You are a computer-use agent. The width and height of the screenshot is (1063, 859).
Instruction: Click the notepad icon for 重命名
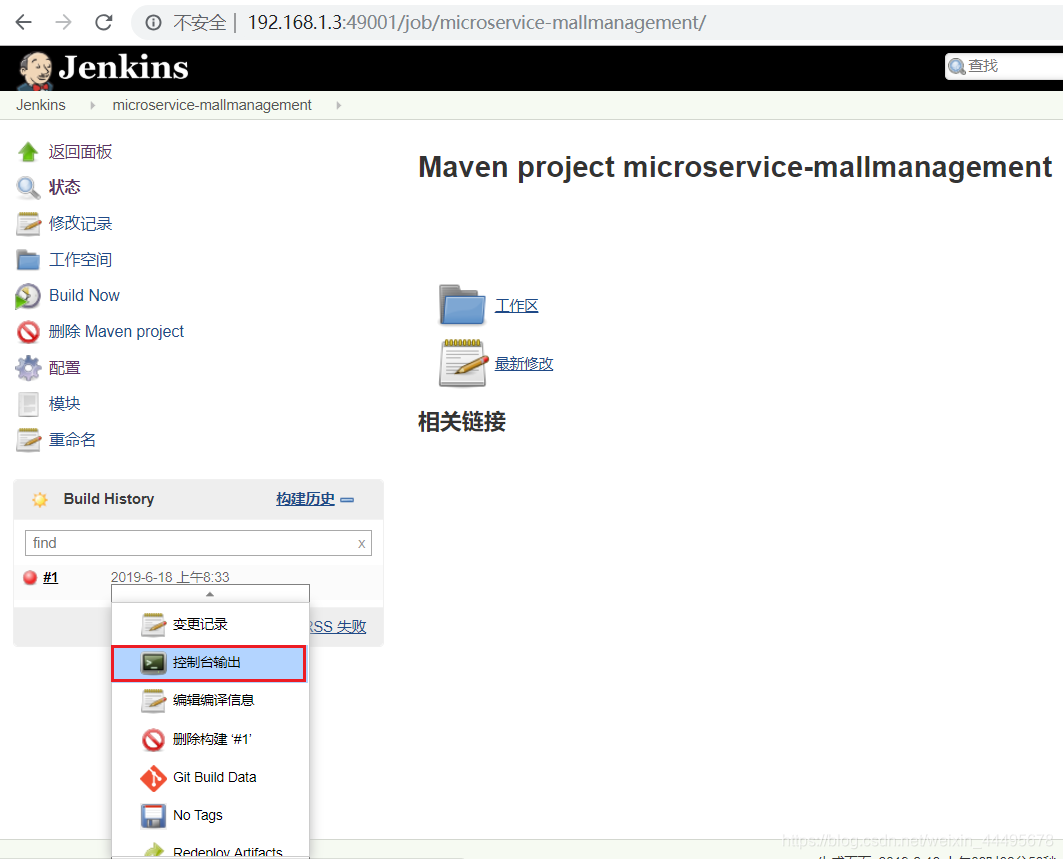28,440
